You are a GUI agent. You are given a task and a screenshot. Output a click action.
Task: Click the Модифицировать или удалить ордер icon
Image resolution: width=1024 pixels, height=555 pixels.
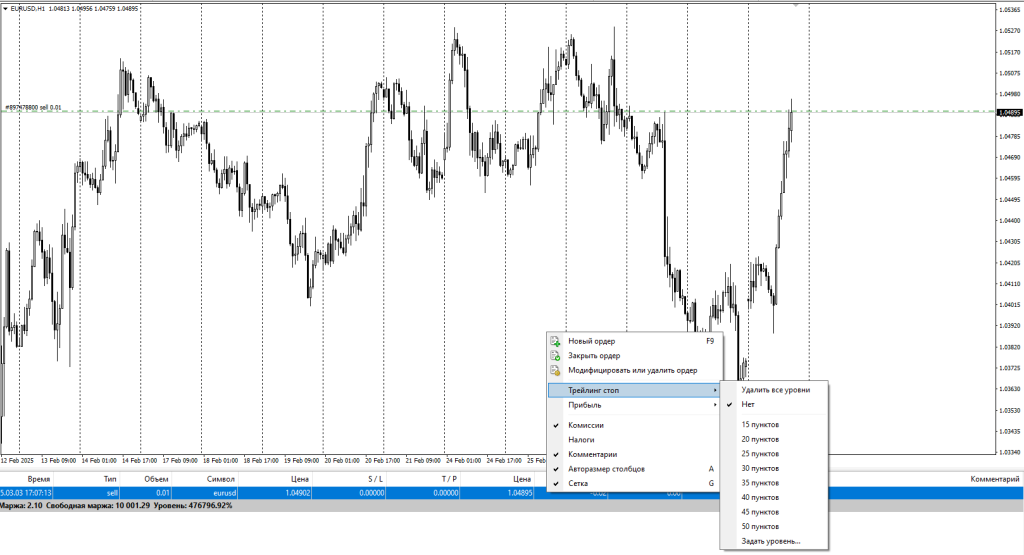pos(555,370)
